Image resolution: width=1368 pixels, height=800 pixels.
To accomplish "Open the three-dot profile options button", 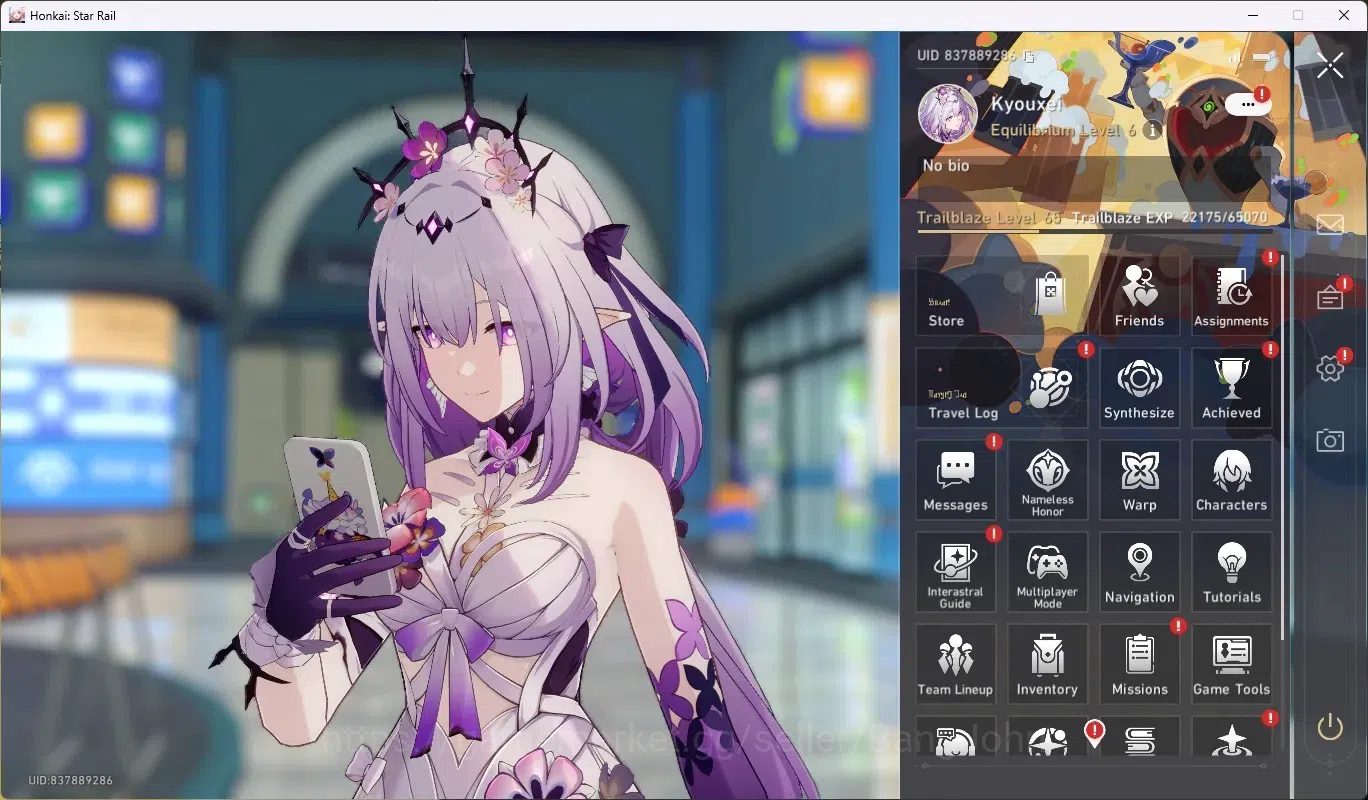I will pyautogui.click(x=1247, y=103).
